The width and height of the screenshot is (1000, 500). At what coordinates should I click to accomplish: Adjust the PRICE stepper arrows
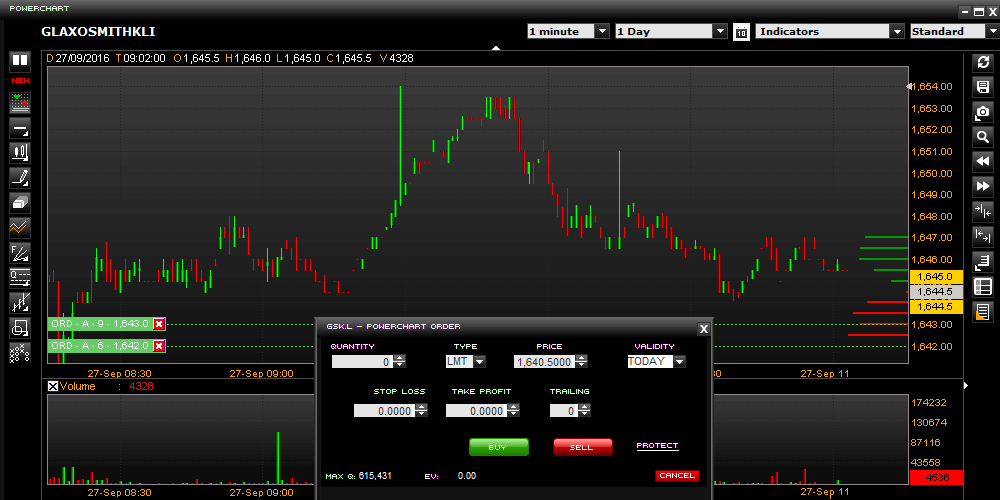pyautogui.click(x=581, y=362)
